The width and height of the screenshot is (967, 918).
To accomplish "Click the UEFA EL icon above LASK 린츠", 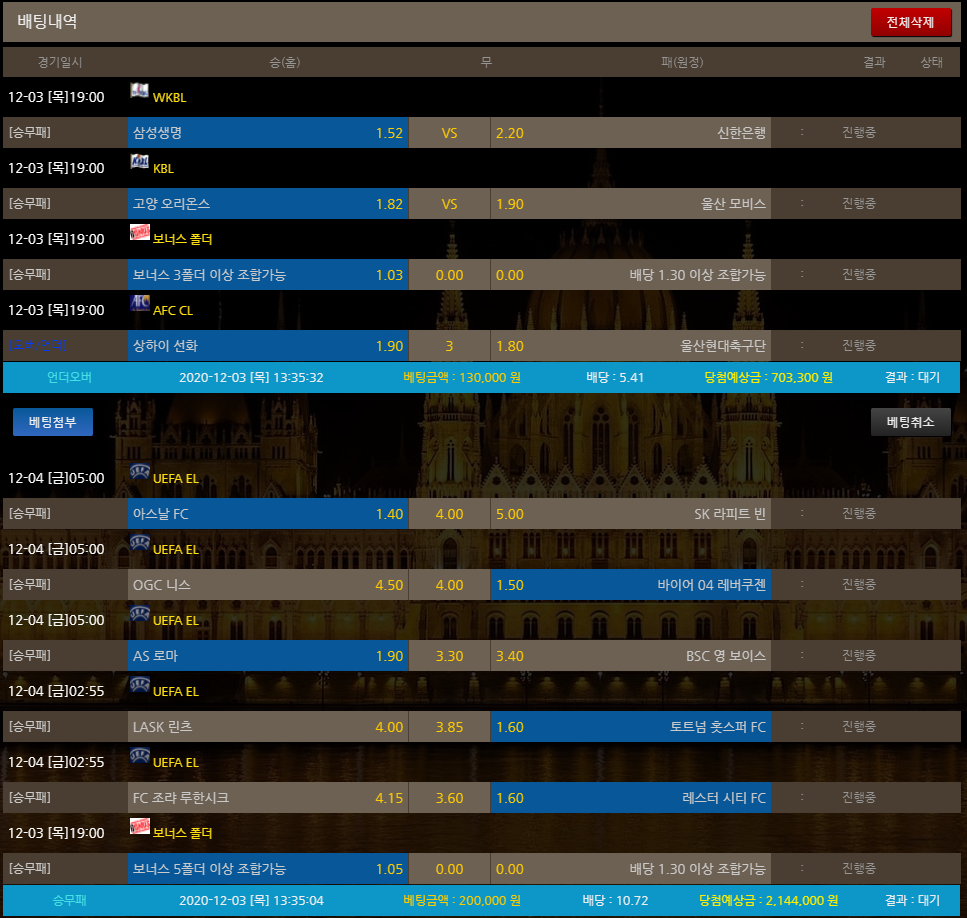I will click(140, 685).
